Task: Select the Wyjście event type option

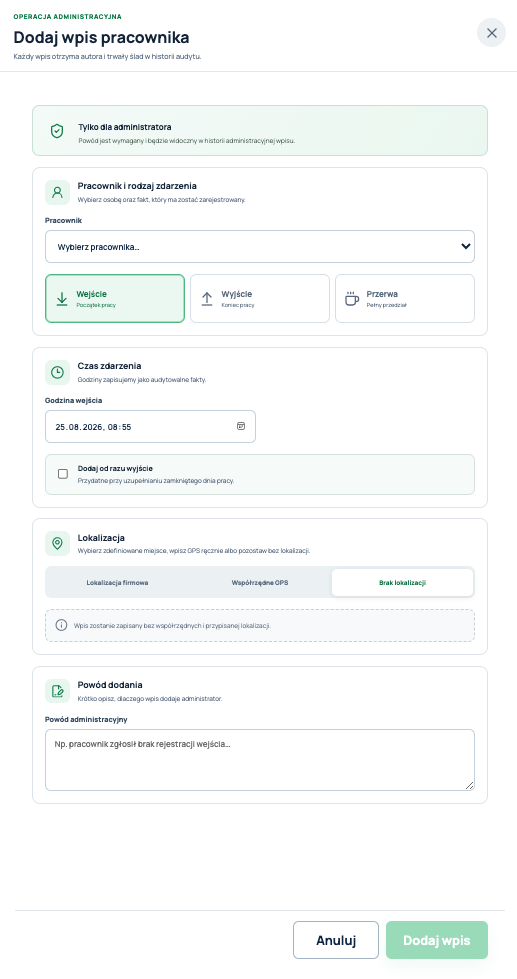Action: point(260,298)
